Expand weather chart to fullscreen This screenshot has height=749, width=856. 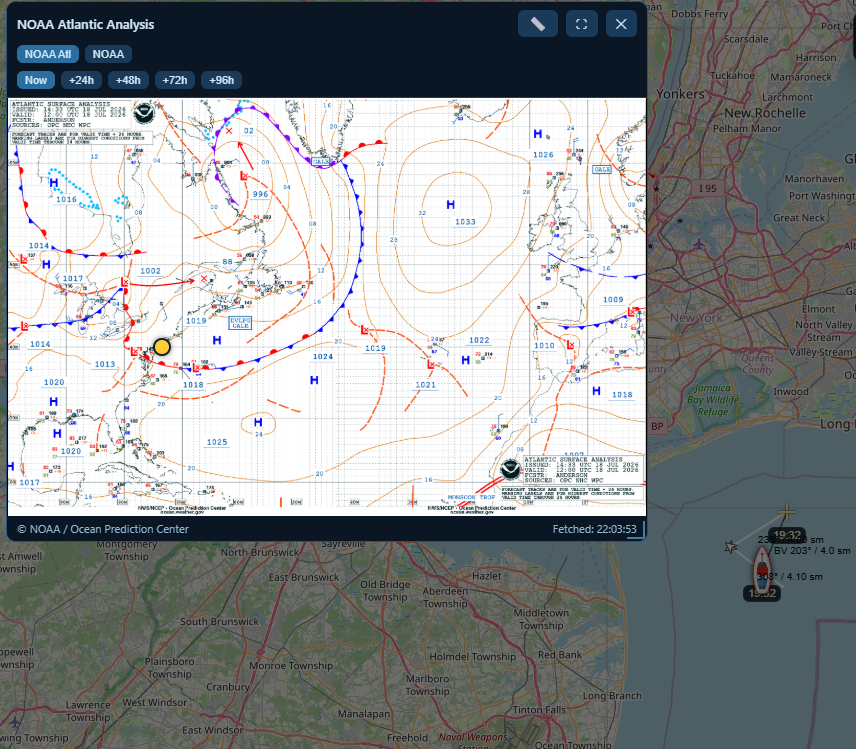(x=581, y=24)
